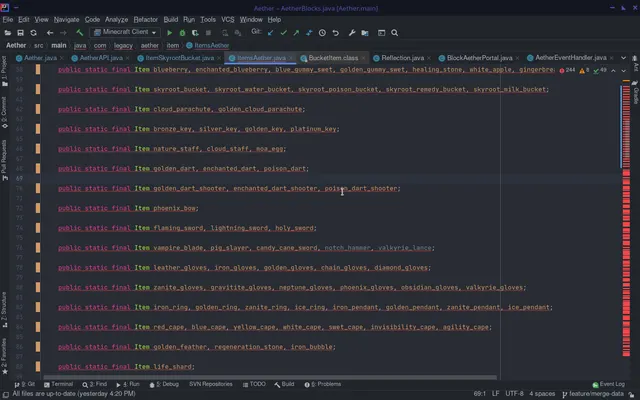Click the Stop process square icon
The height and width of the screenshot is (400, 640).
coord(208,33)
